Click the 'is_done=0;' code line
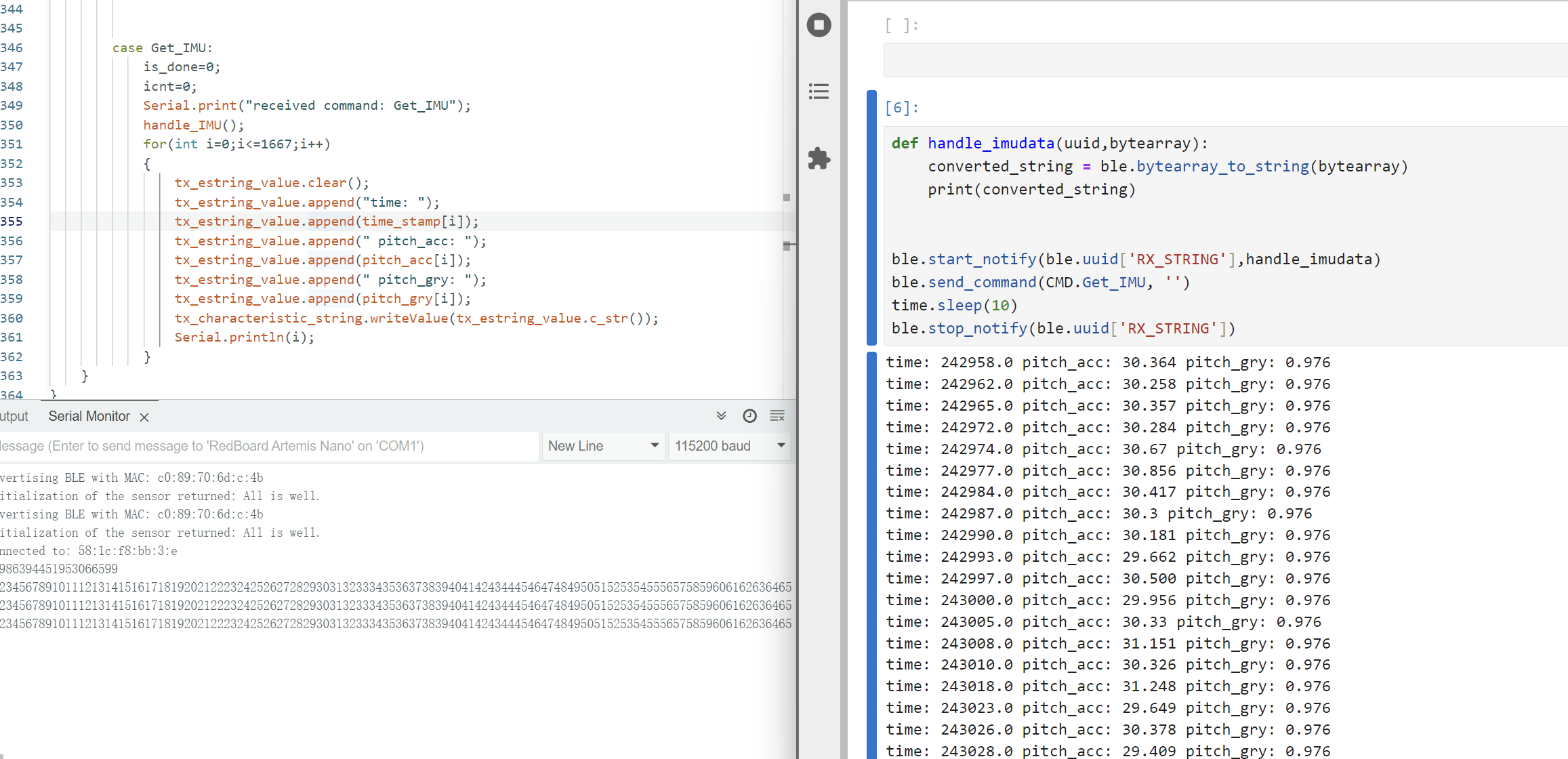Screen dimensions: 1568x759 point(182,67)
